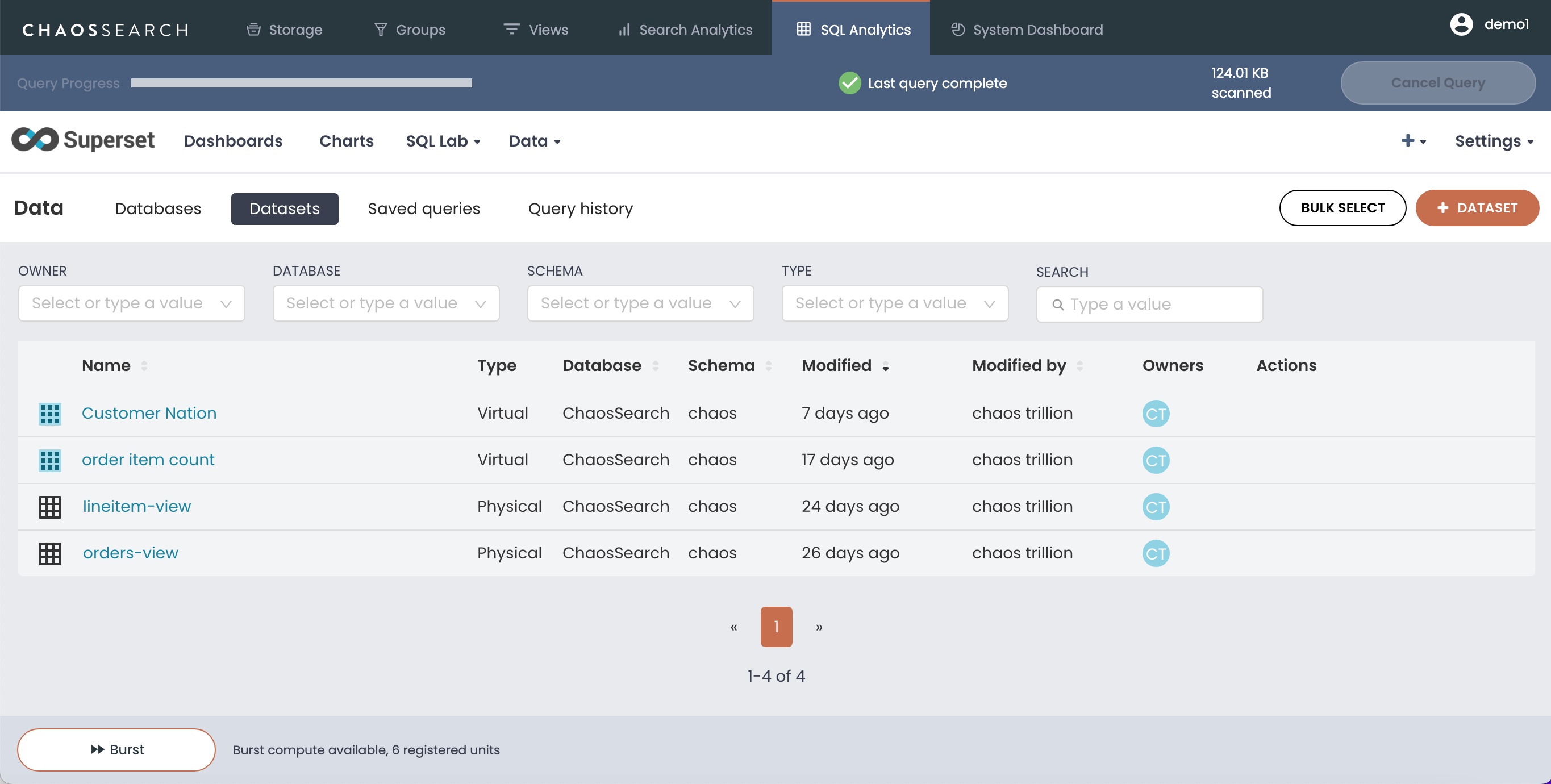Switch to the Saved queries tab

pyautogui.click(x=423, y=209)
